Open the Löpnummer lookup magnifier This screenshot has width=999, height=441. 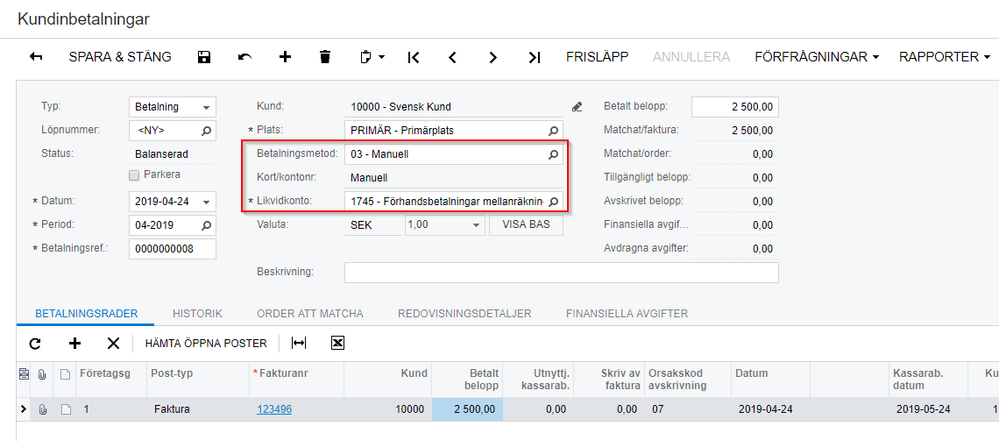[206, 130]
